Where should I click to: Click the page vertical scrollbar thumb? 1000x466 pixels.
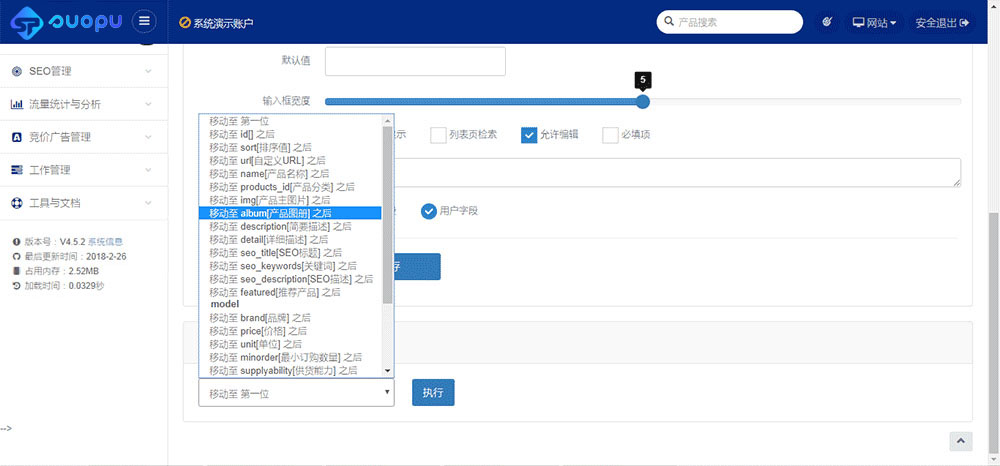[x=994, y=333]
